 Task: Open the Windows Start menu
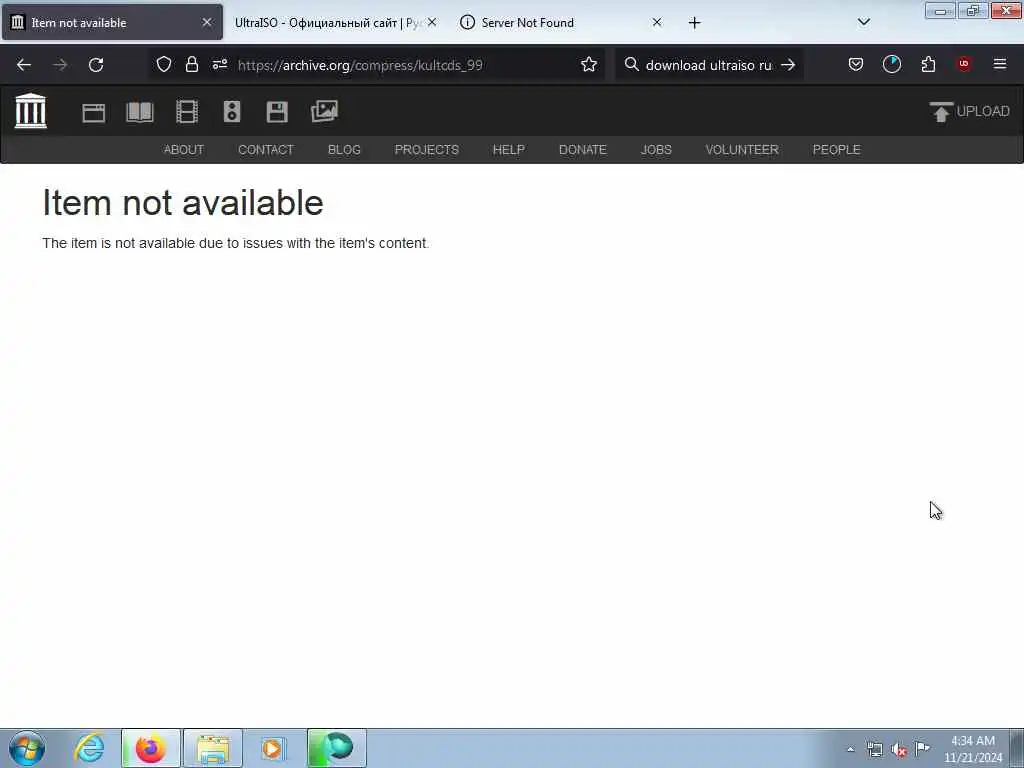(x=27, y=748)
